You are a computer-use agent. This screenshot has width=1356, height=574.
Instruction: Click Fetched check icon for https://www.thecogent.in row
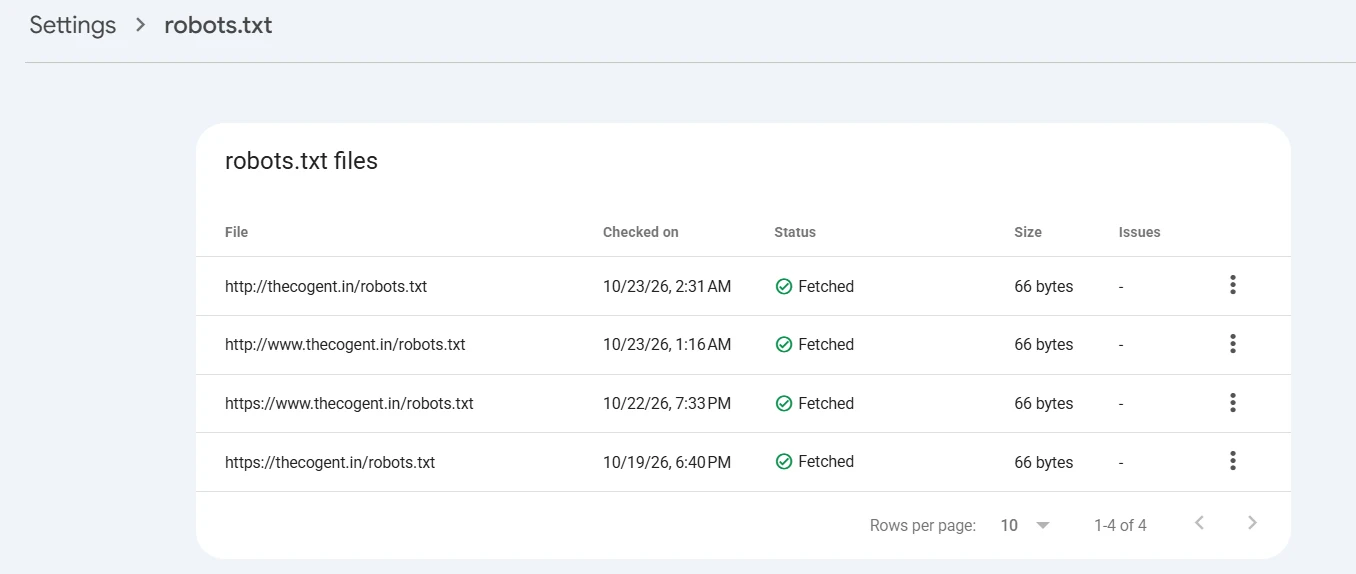tap(784, 403)
